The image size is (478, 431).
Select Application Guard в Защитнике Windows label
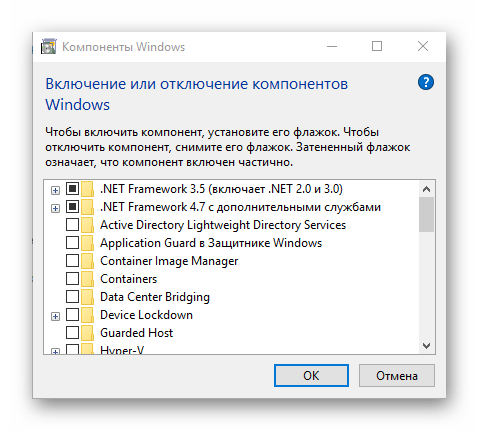tap(211, 243)
